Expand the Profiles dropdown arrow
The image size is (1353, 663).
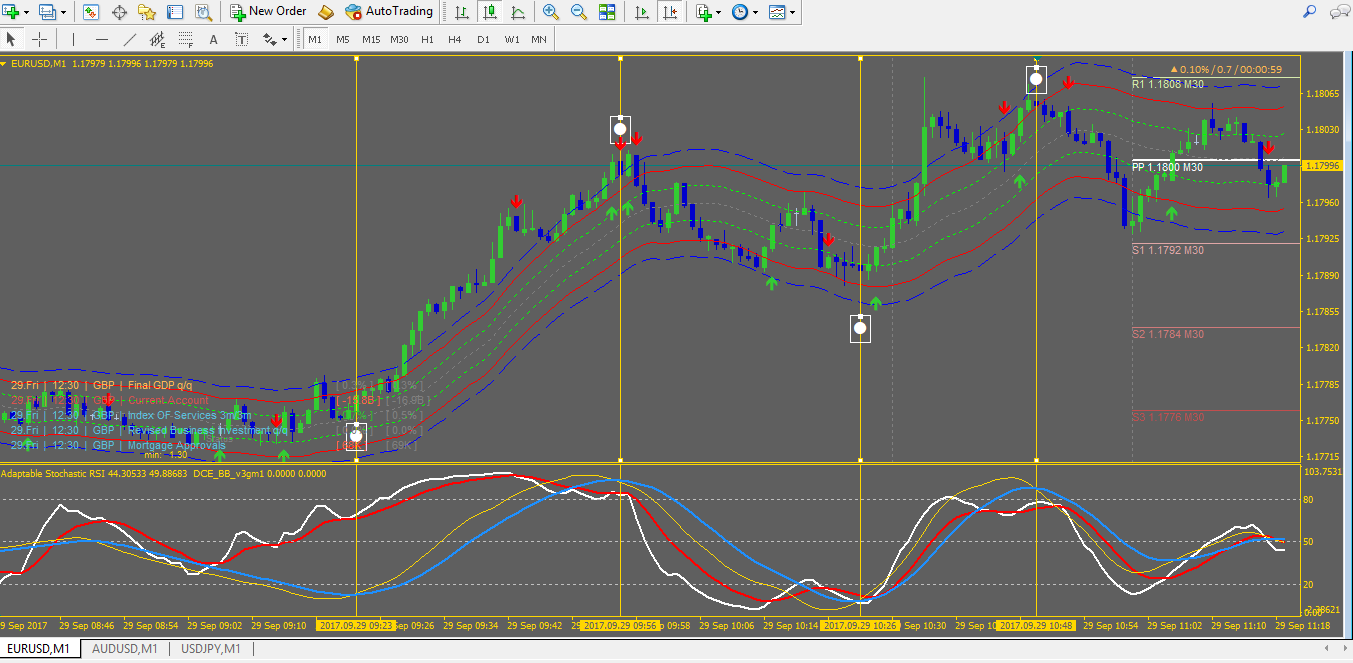[x=66, y=12]
